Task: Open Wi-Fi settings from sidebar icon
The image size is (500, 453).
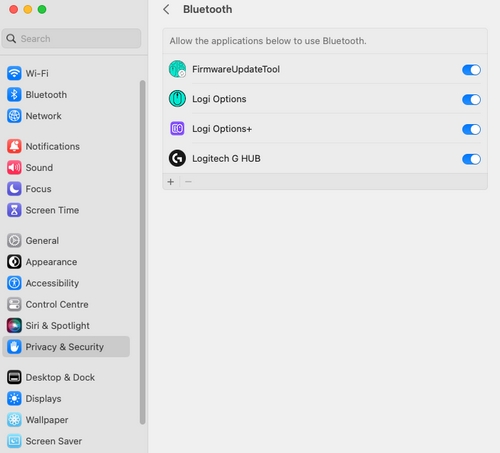Action: click(14, 73)
